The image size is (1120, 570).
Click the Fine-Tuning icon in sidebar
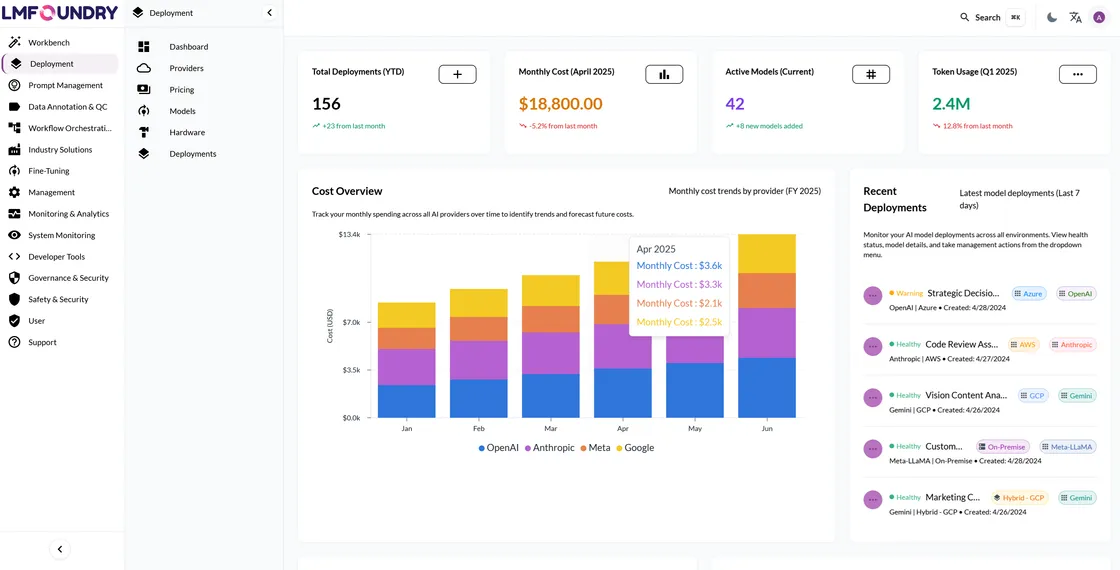point(14,171)
